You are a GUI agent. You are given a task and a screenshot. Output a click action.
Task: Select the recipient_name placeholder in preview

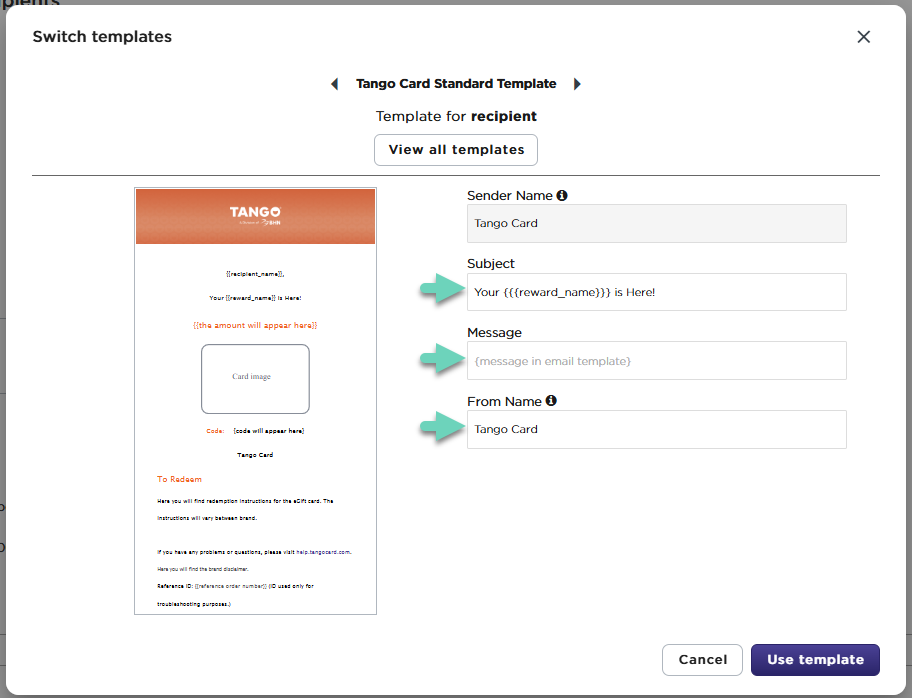(x=255, y=273)
